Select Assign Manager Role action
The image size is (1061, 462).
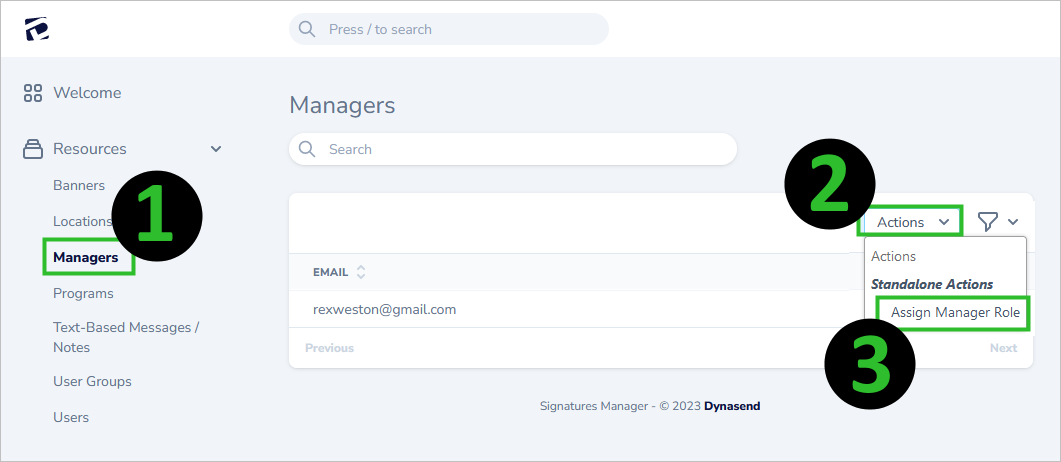point(955,313)
